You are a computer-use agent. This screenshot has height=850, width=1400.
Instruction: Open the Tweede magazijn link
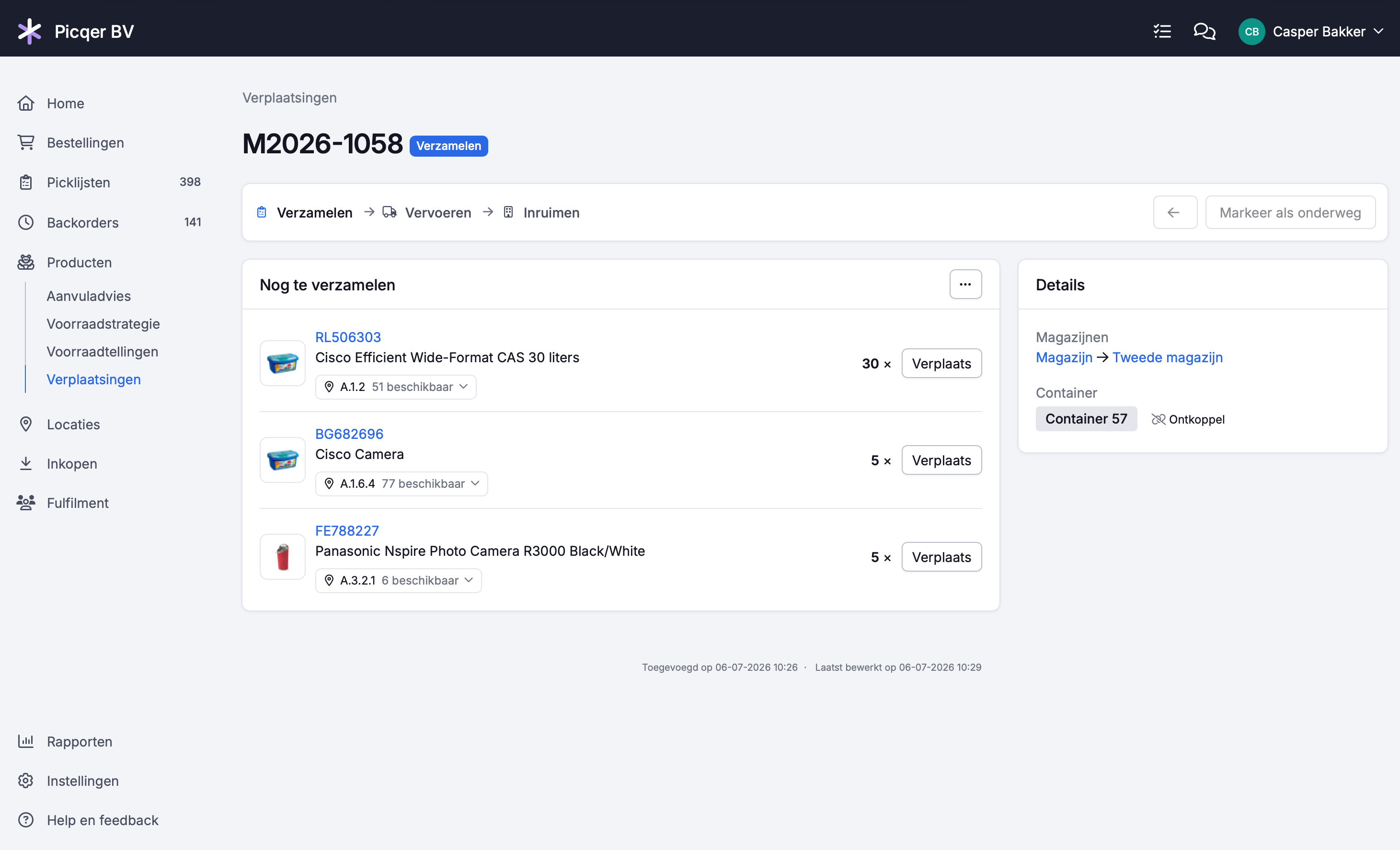tap(1167, 357)
